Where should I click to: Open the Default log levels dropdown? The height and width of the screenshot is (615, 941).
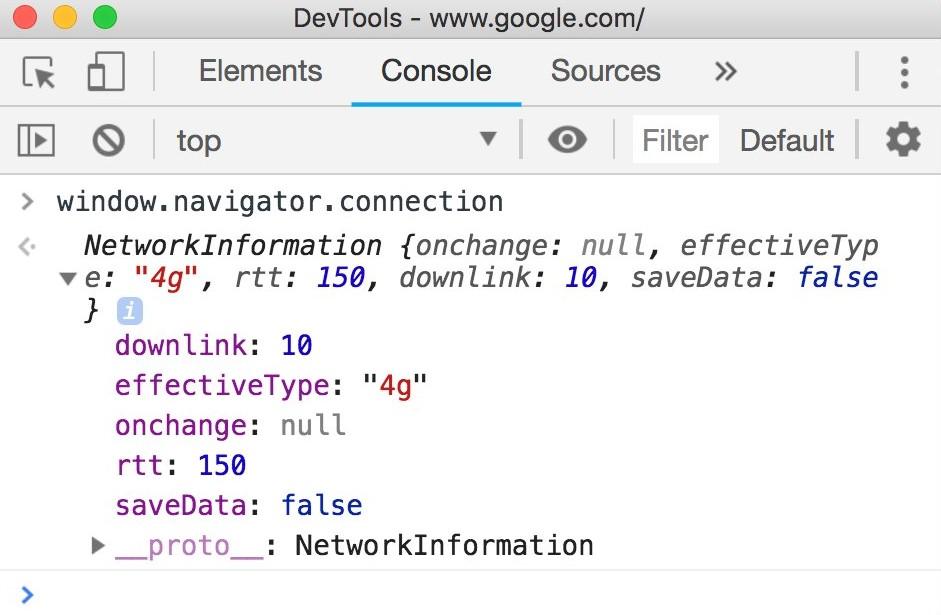tap(787, 141)
